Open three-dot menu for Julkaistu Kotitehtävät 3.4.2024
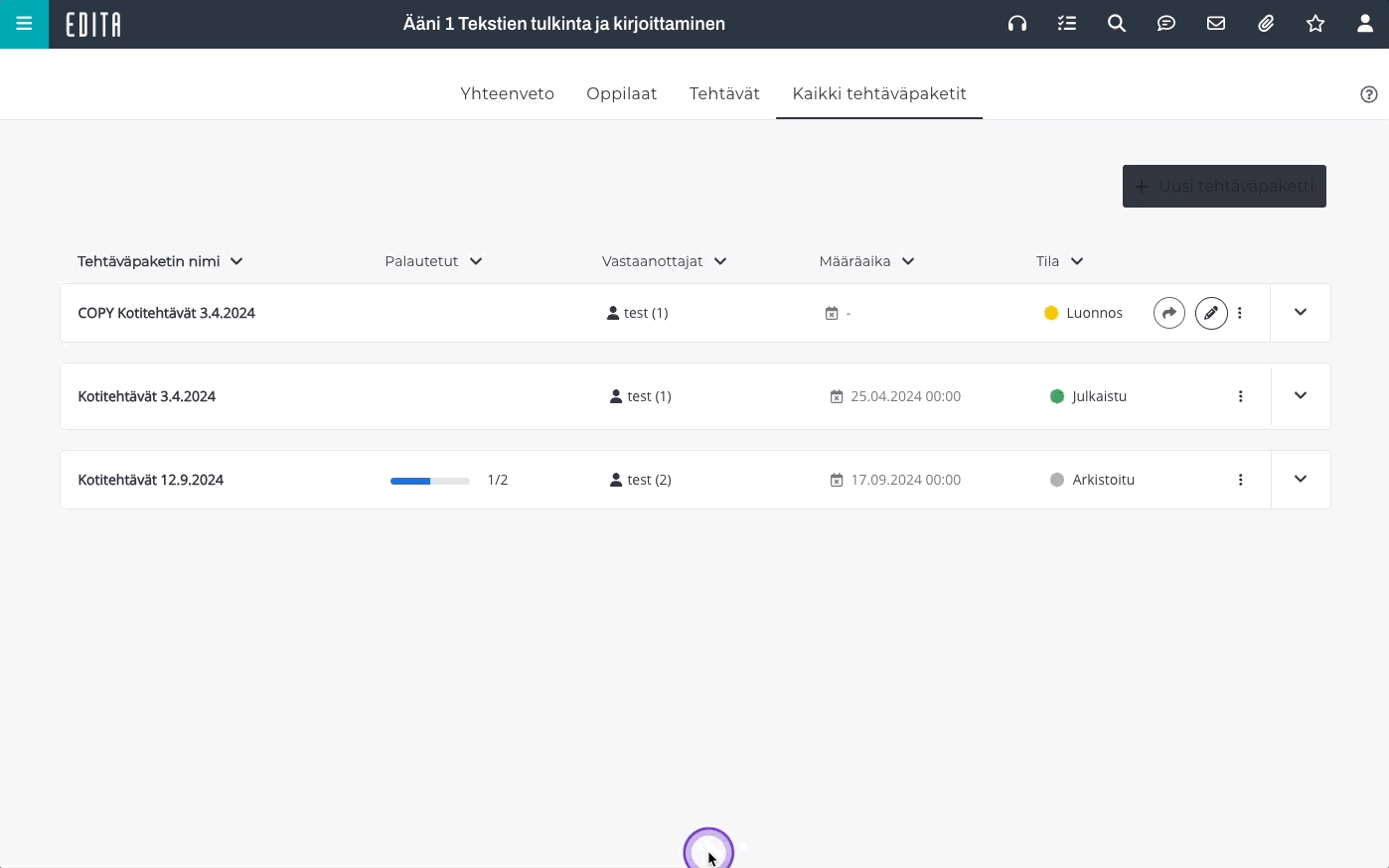This screenshot has height=868, width=1389. pos(1241,396)
